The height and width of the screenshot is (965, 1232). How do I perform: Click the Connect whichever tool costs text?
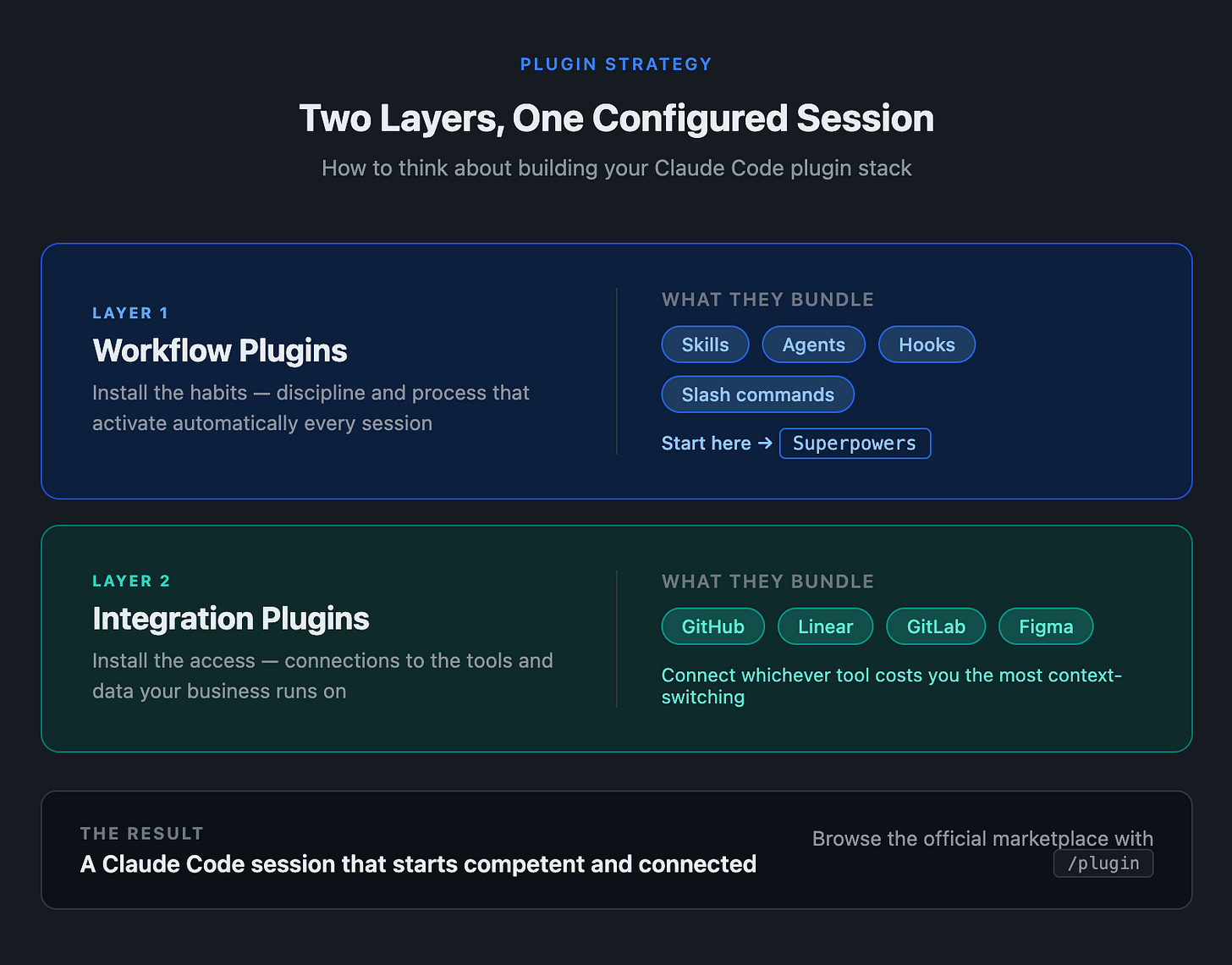pyautogui.click(x=892, y=687)
